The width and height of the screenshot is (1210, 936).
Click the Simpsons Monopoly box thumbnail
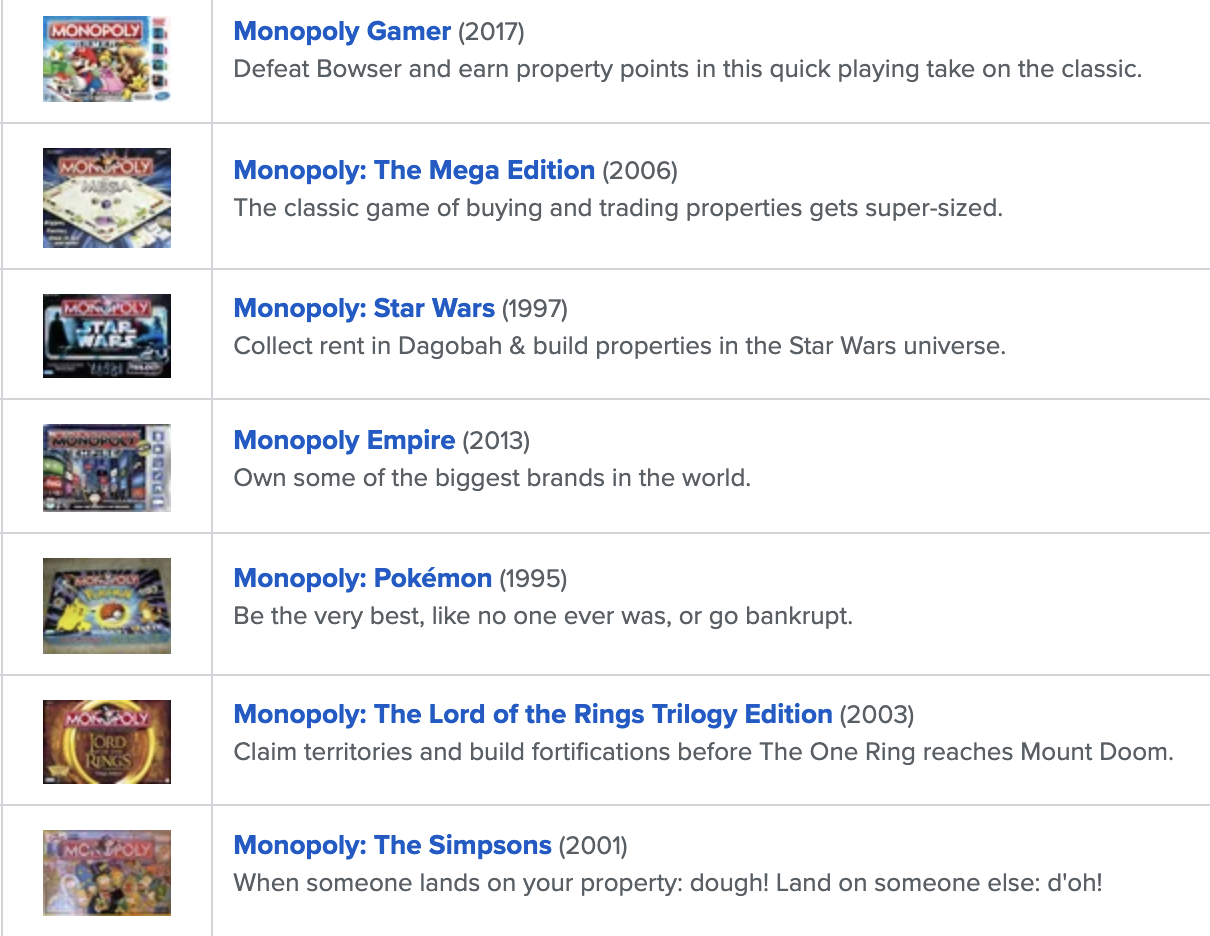click(107, 873)
